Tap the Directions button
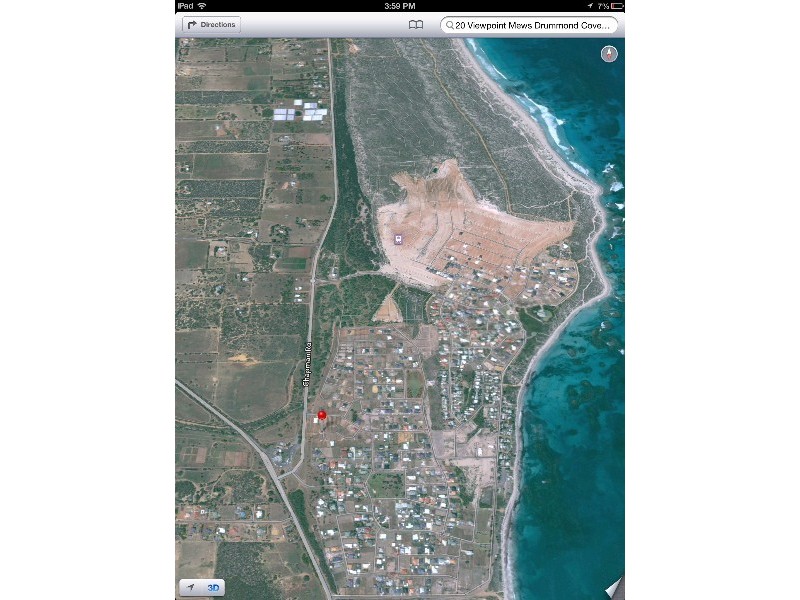This screenshot has width=800, height=600. [x=210, y=25]
